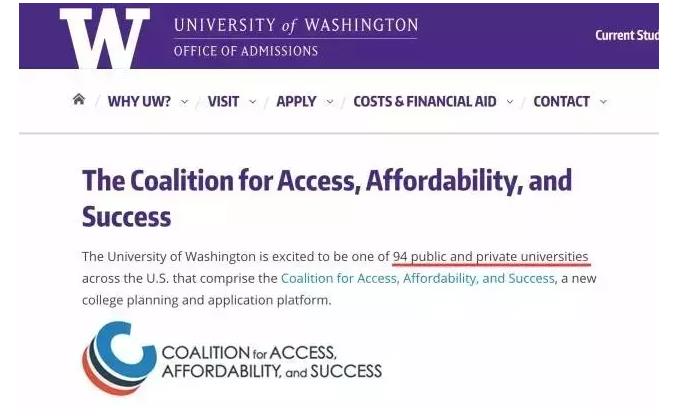Screen dimensions: 678x416
Task: Open the WHY UW? menu item
Action: click(x=139, y=102)
